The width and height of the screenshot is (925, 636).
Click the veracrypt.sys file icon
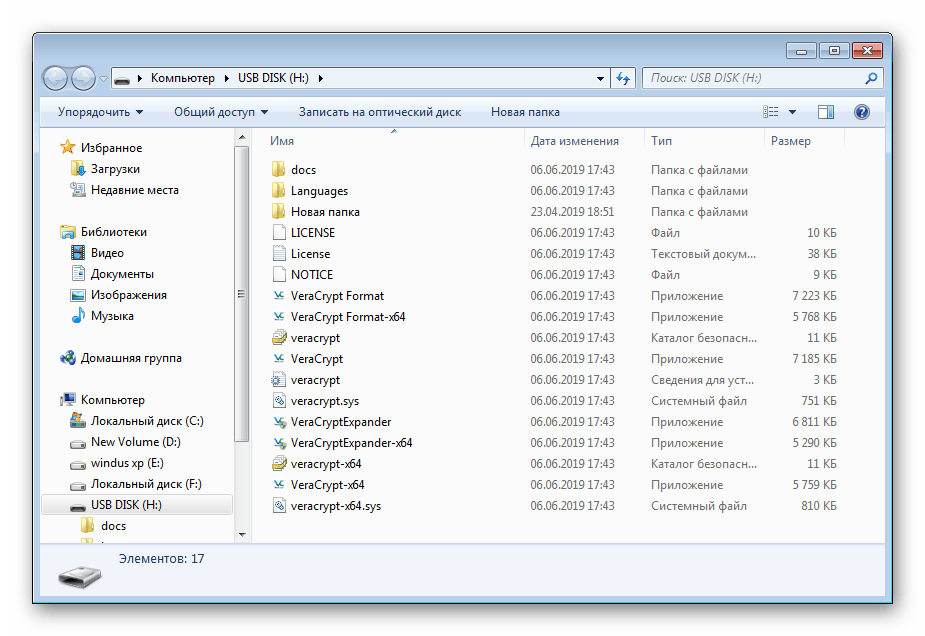click(279, 401)
